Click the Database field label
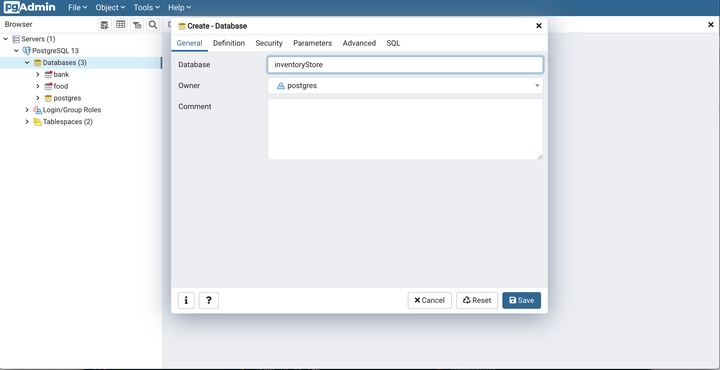The image size is (720, 370). pyautogui.click(x=194, y=65)
